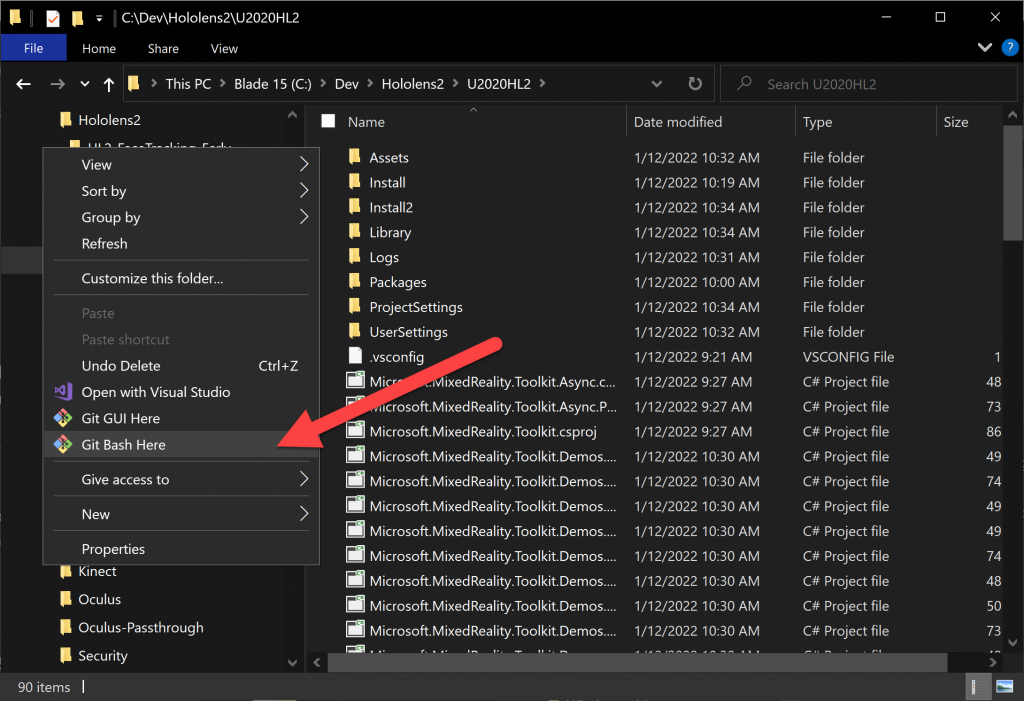The image size is (1024, 701).
Task: Click the New folder quick access icon
Action: [77, 18]
